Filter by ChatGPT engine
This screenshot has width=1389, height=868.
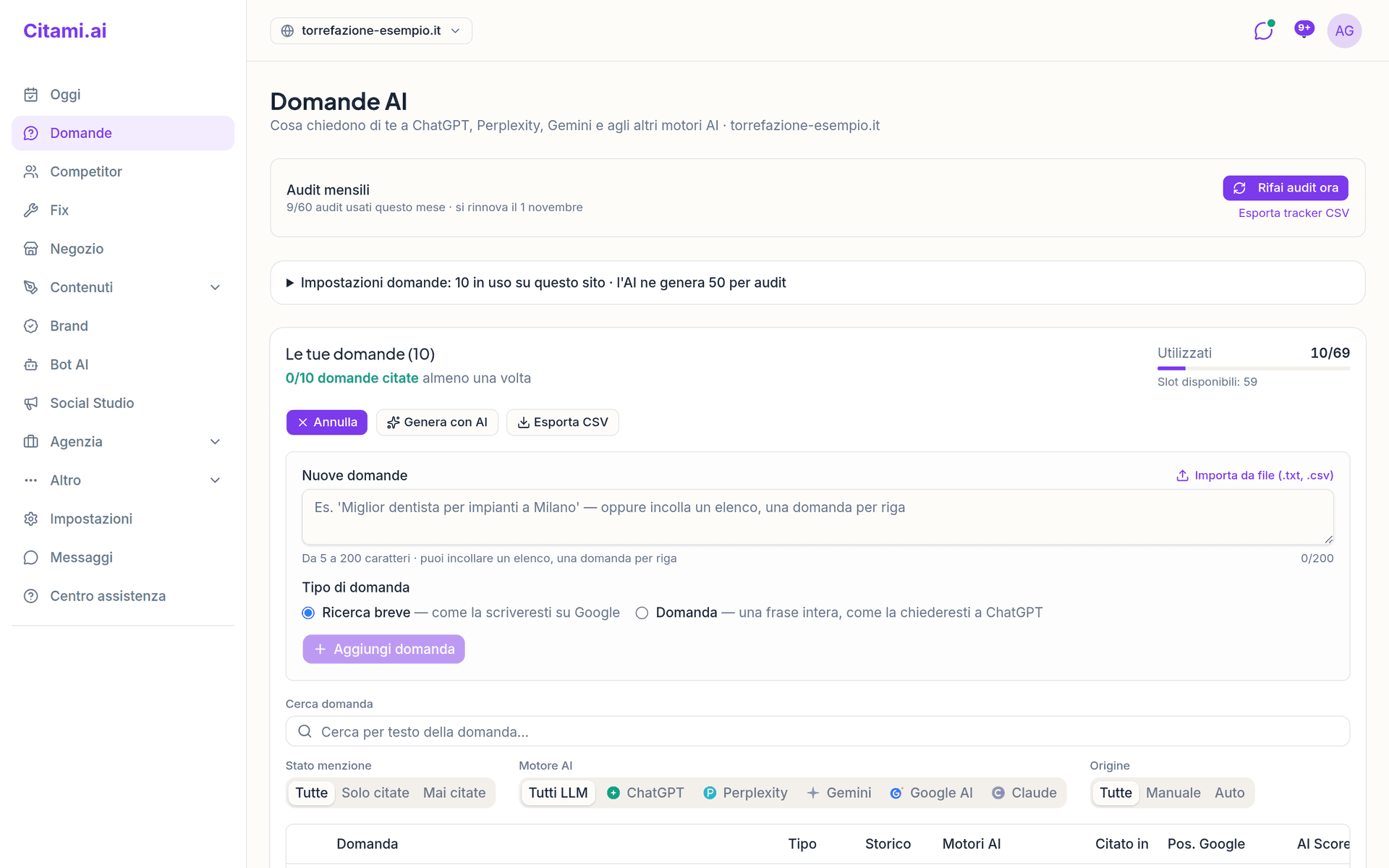645,793
